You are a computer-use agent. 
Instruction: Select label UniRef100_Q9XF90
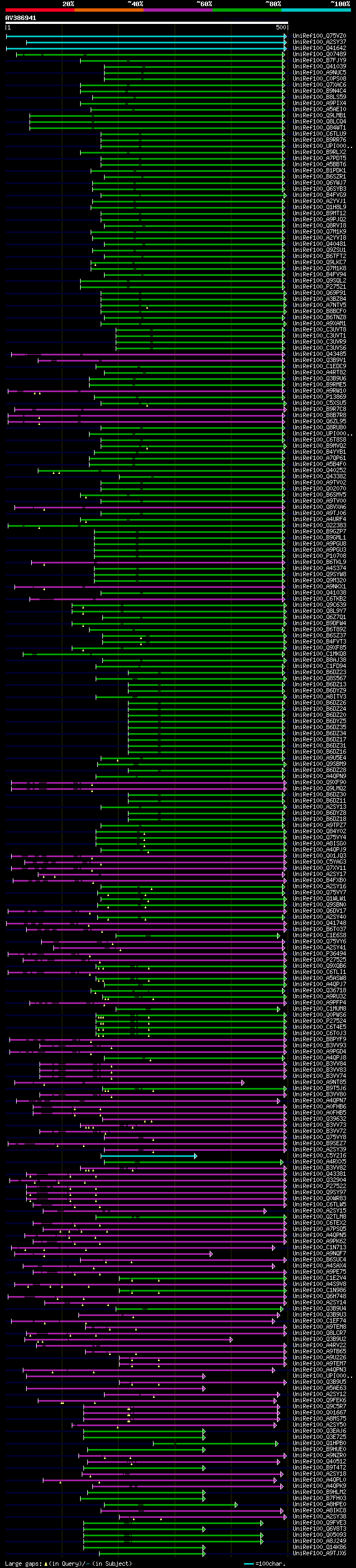319,782
